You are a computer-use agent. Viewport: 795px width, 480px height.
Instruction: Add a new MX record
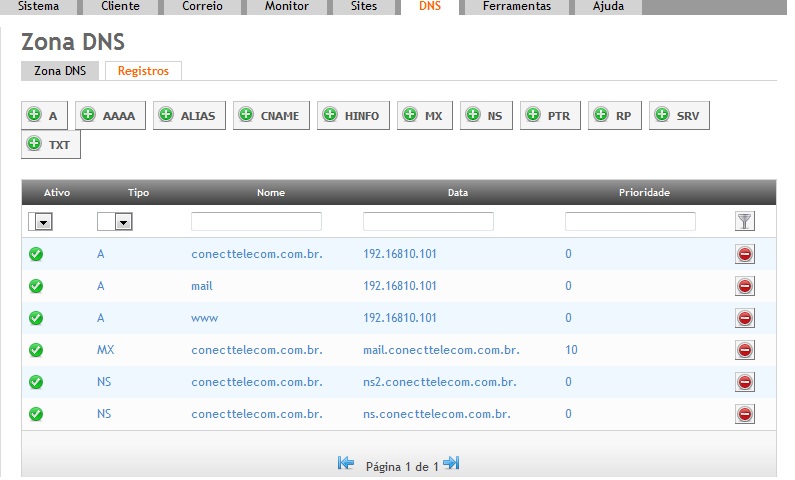pos(425,116)
